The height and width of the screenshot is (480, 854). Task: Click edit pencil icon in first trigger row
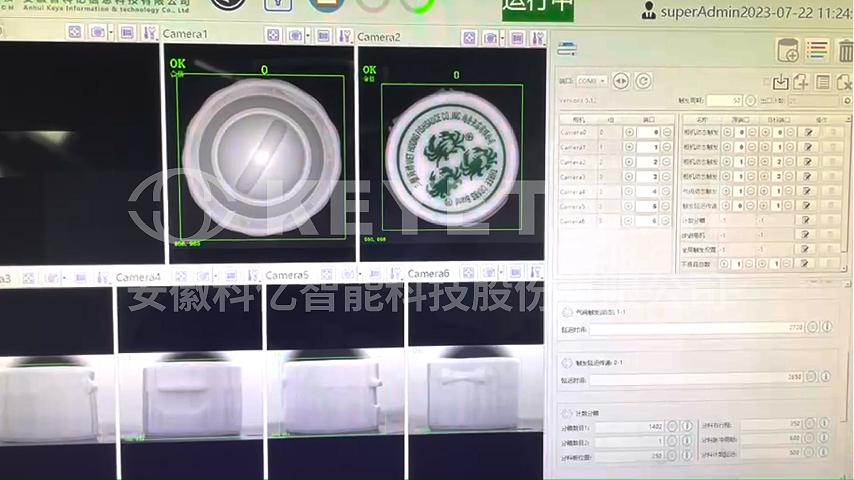[808, 132]
